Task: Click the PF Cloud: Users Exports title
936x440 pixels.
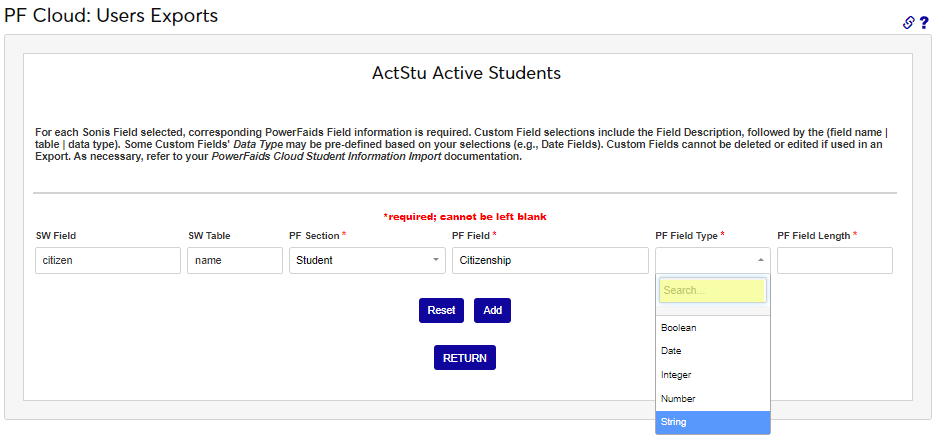Action: tap(111, 16)
